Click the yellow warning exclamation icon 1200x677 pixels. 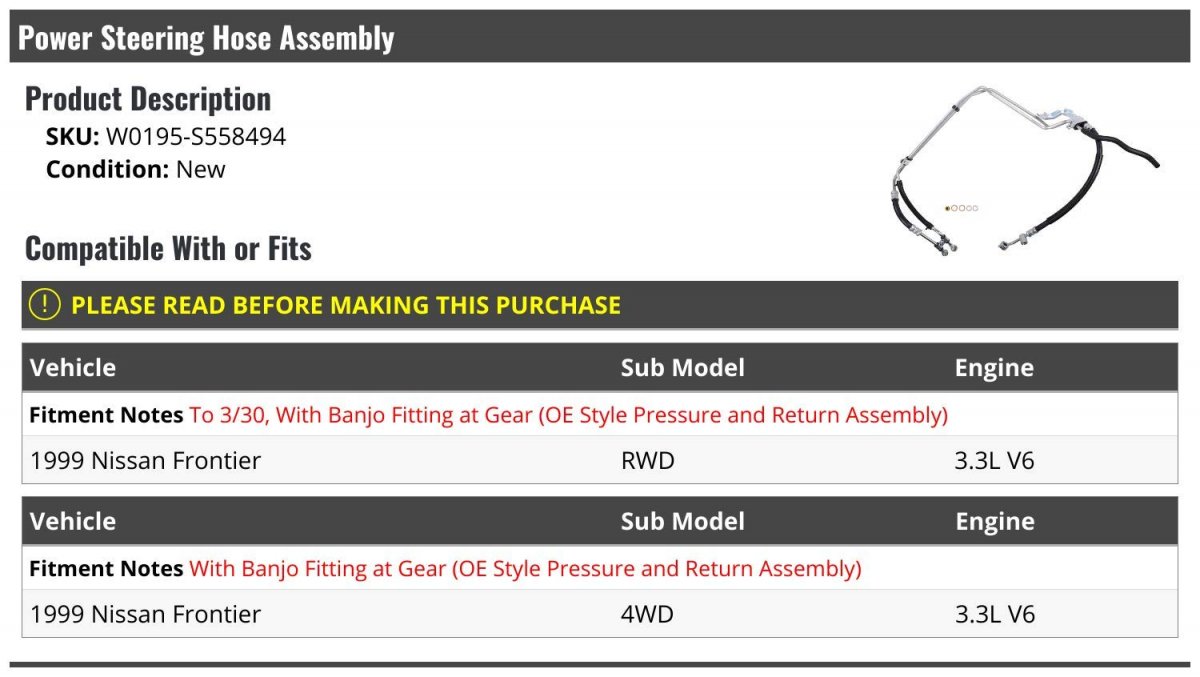44,305
